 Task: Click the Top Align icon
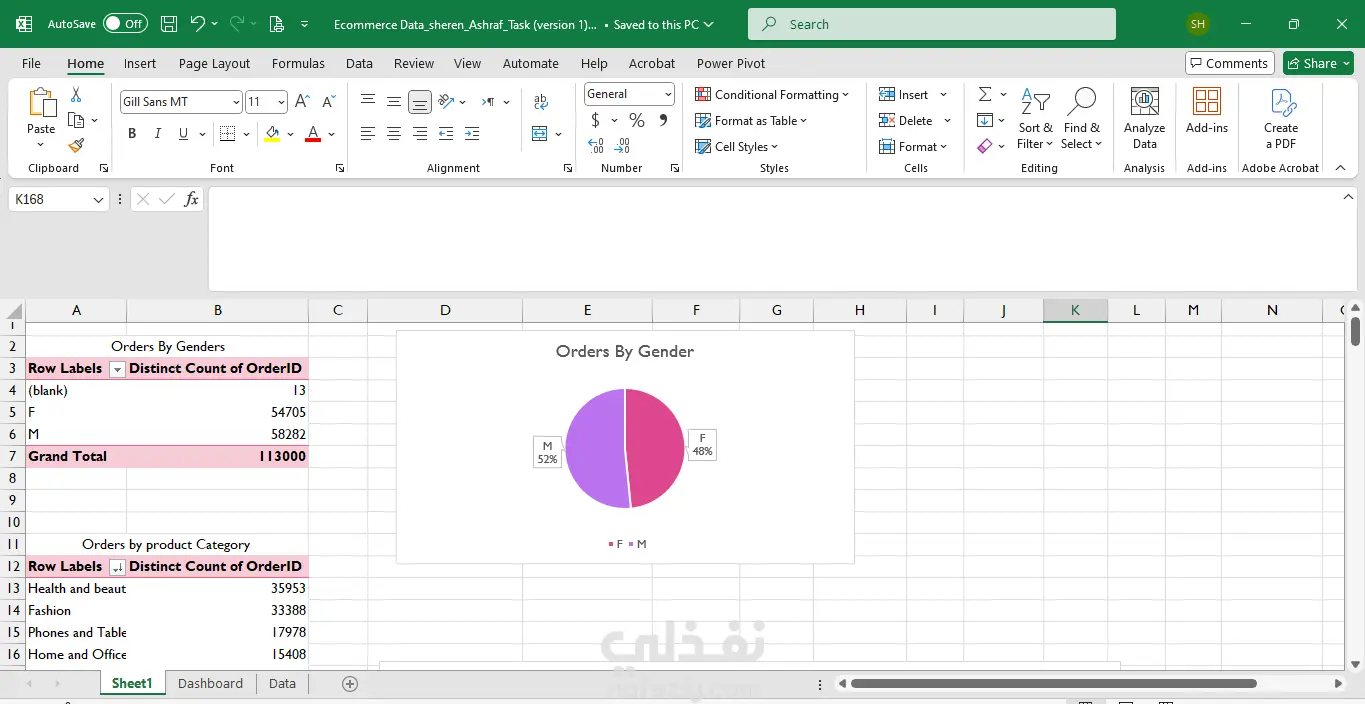coord(368,101)
